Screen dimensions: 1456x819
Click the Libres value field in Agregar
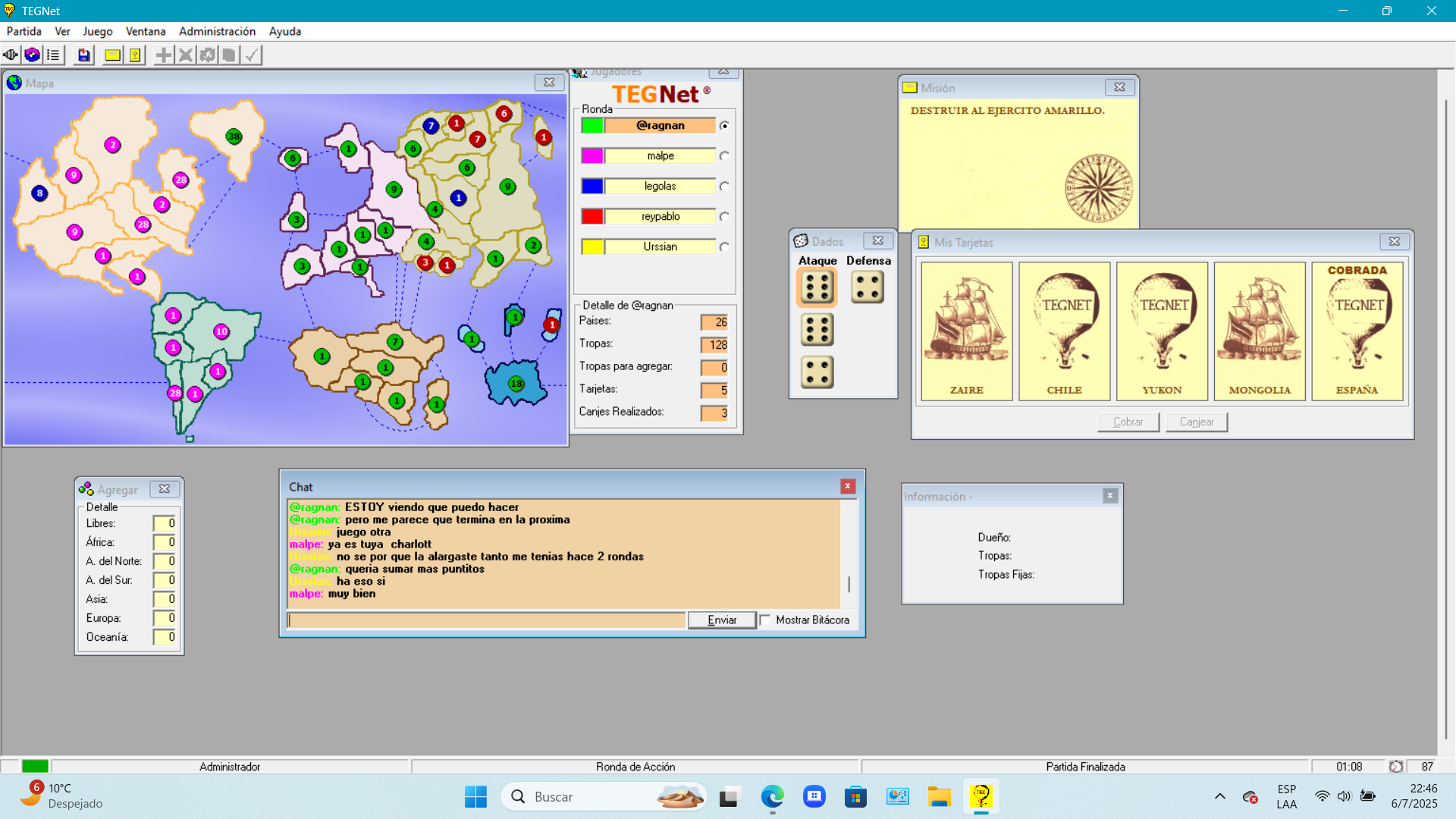click(x=165, y=523)
